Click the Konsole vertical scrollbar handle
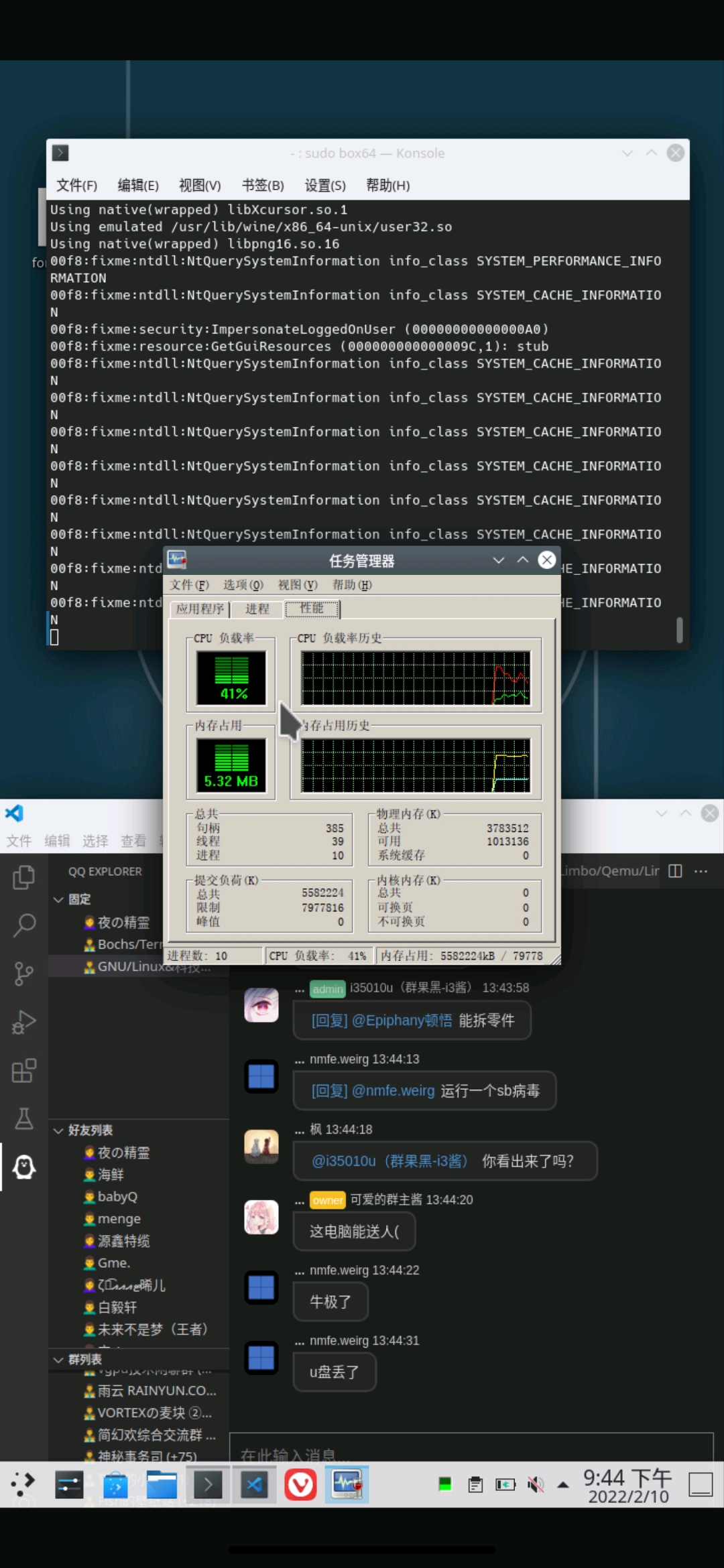Viewport: 724px width, 1568px height. point(680,630)
